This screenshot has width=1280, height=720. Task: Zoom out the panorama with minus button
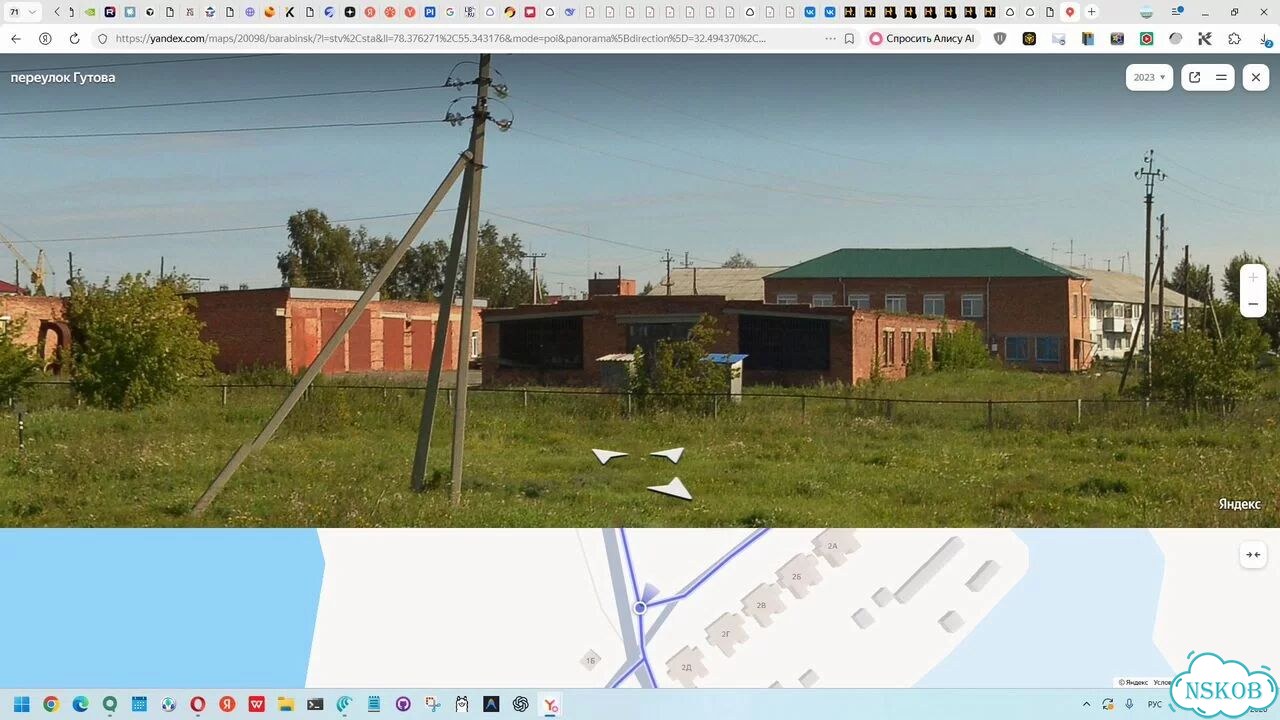tap(1253, 304)
